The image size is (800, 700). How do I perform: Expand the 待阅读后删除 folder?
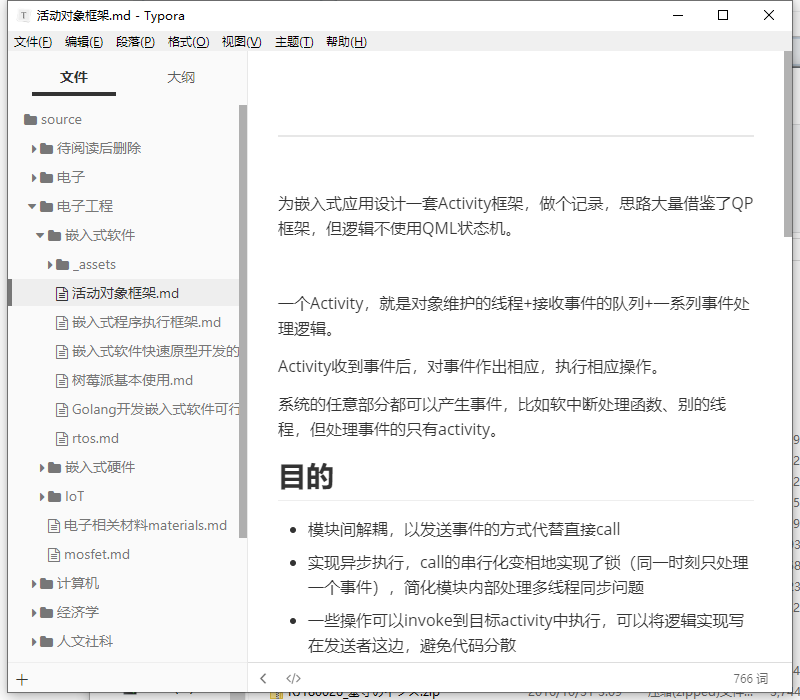(x=35, y=149)
